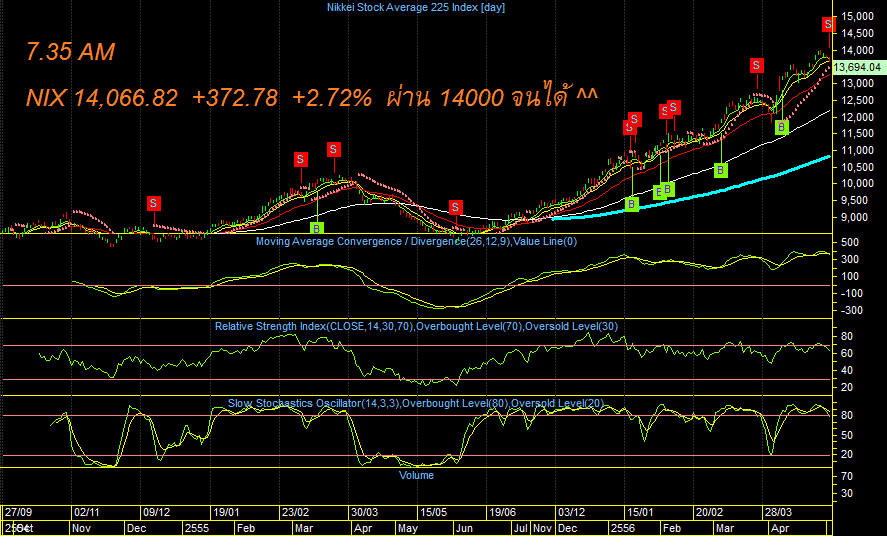Click the S sell marker beside the 12,500 level
Image resolution: width=887 pixels, height=549 pixels.
(x=756, y=66)
